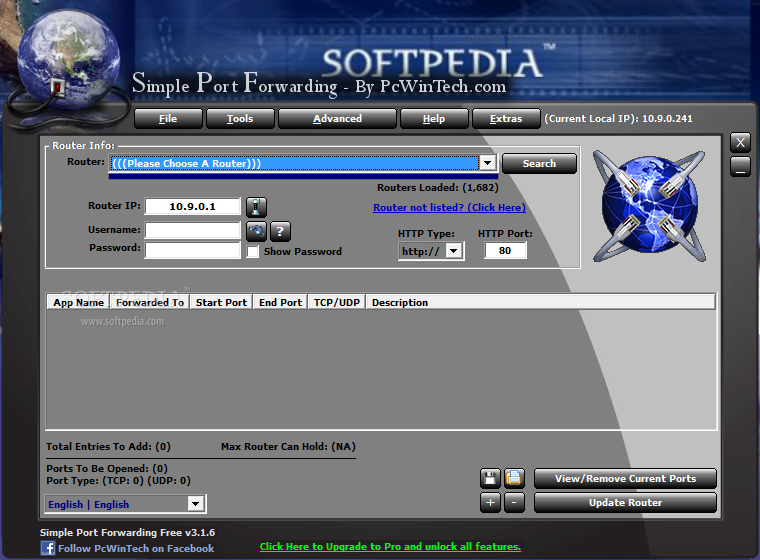Viewport: 760px width, 560px height.
Task: Click the minus remove entry icon
Action: pos(514,502)
